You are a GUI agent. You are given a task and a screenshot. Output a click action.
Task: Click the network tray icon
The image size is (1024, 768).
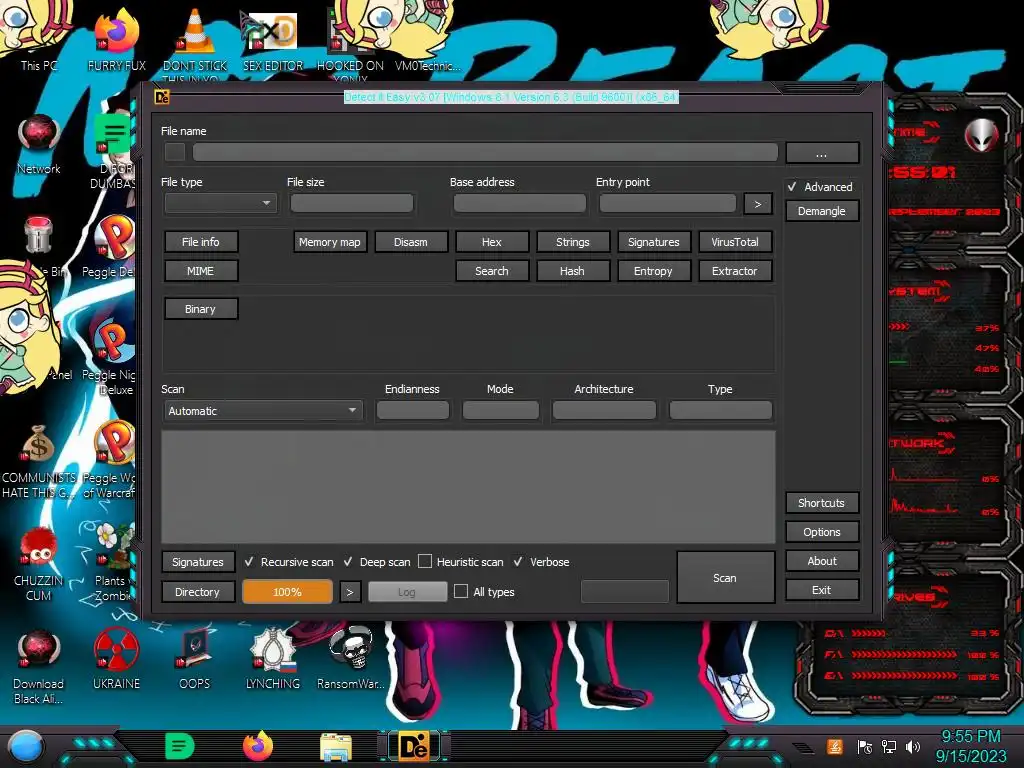tap(888, 746)
